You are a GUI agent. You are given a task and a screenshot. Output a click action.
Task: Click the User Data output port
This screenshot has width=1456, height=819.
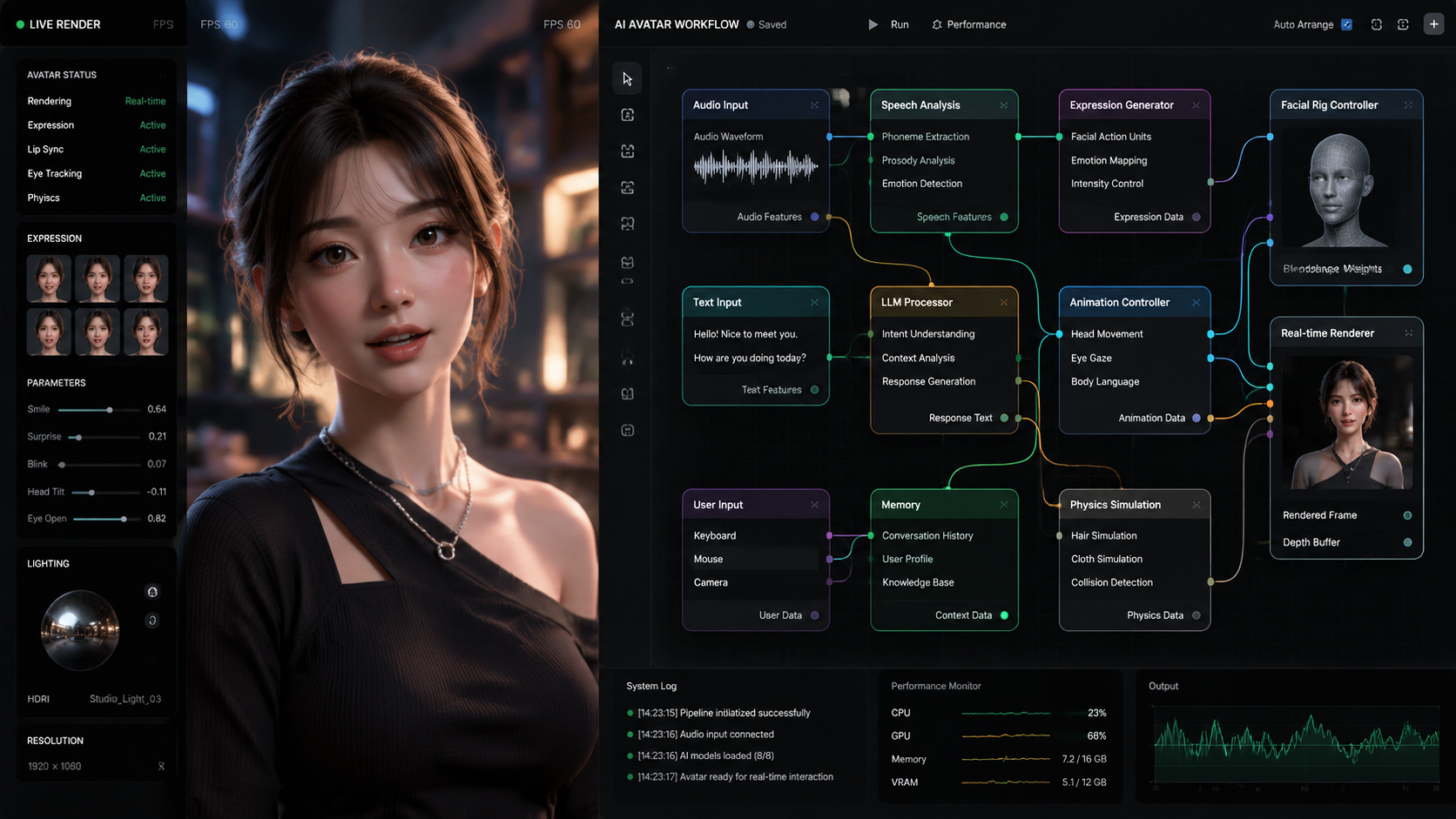815,615
